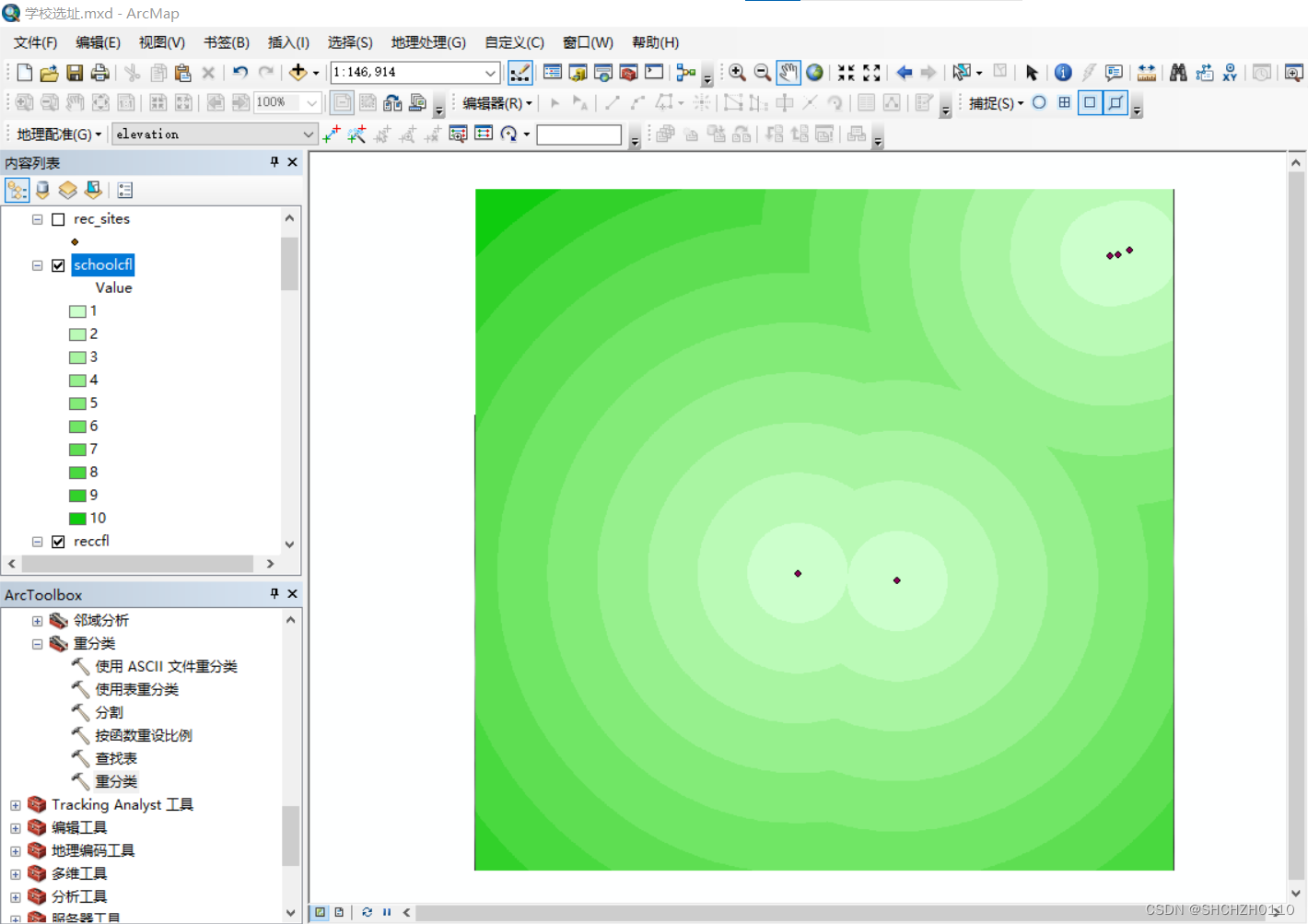Open the 捕捉(S) dropdown menu
The image size is (1308, 924).
[x=996, y=103]
